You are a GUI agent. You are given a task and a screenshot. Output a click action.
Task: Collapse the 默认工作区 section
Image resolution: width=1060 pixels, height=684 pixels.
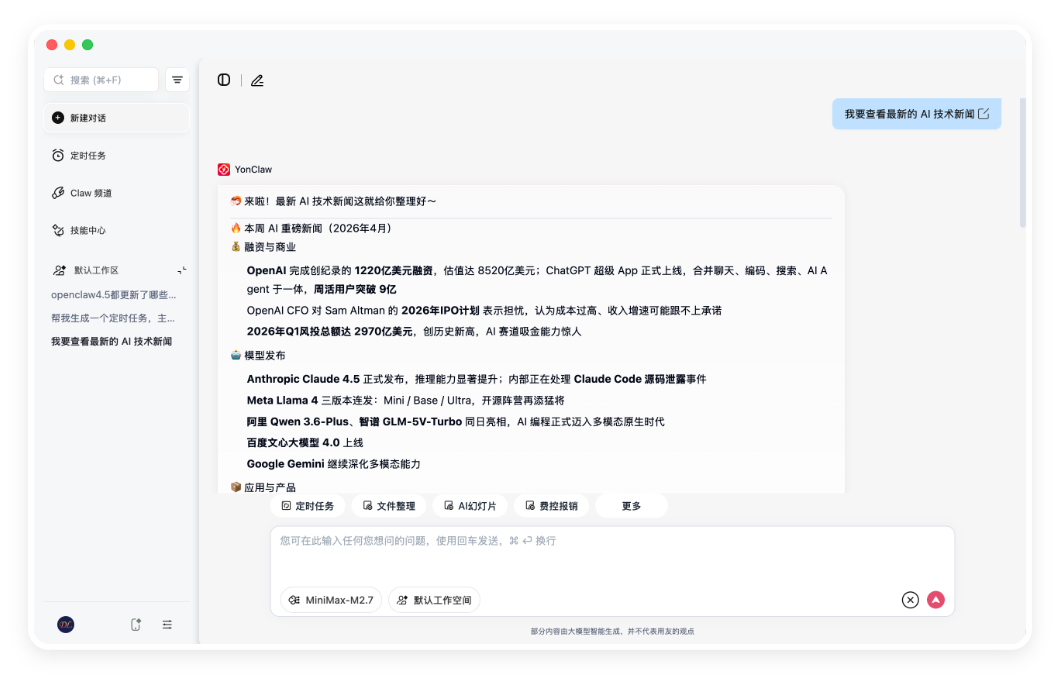(181, 270)
